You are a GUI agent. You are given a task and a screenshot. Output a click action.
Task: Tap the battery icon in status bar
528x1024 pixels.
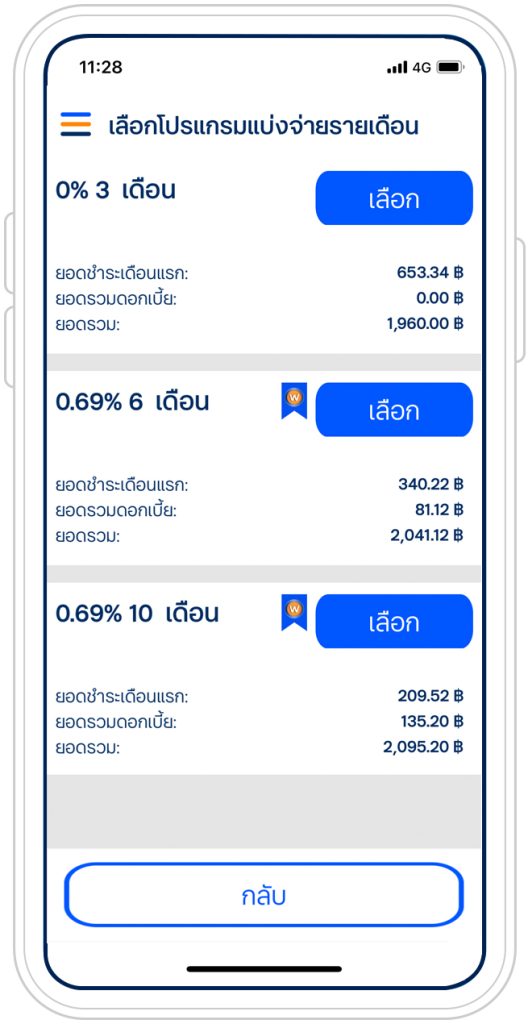coord(450,67)
